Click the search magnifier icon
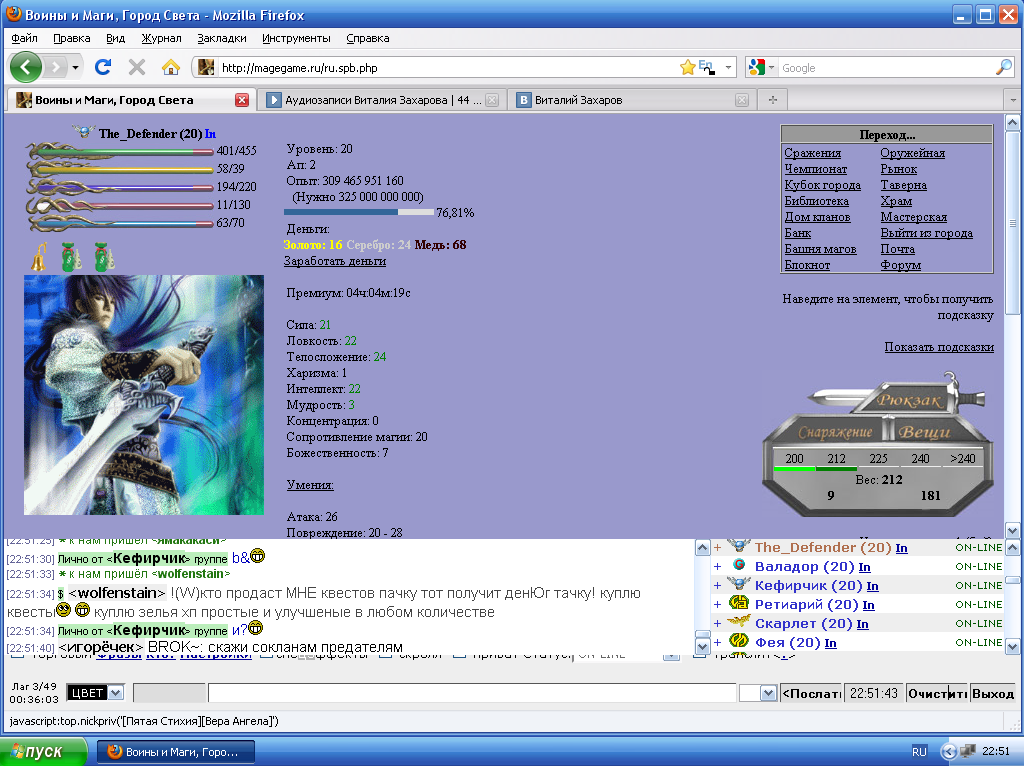The image size is (1024, 768). [x=1003, y=67]
